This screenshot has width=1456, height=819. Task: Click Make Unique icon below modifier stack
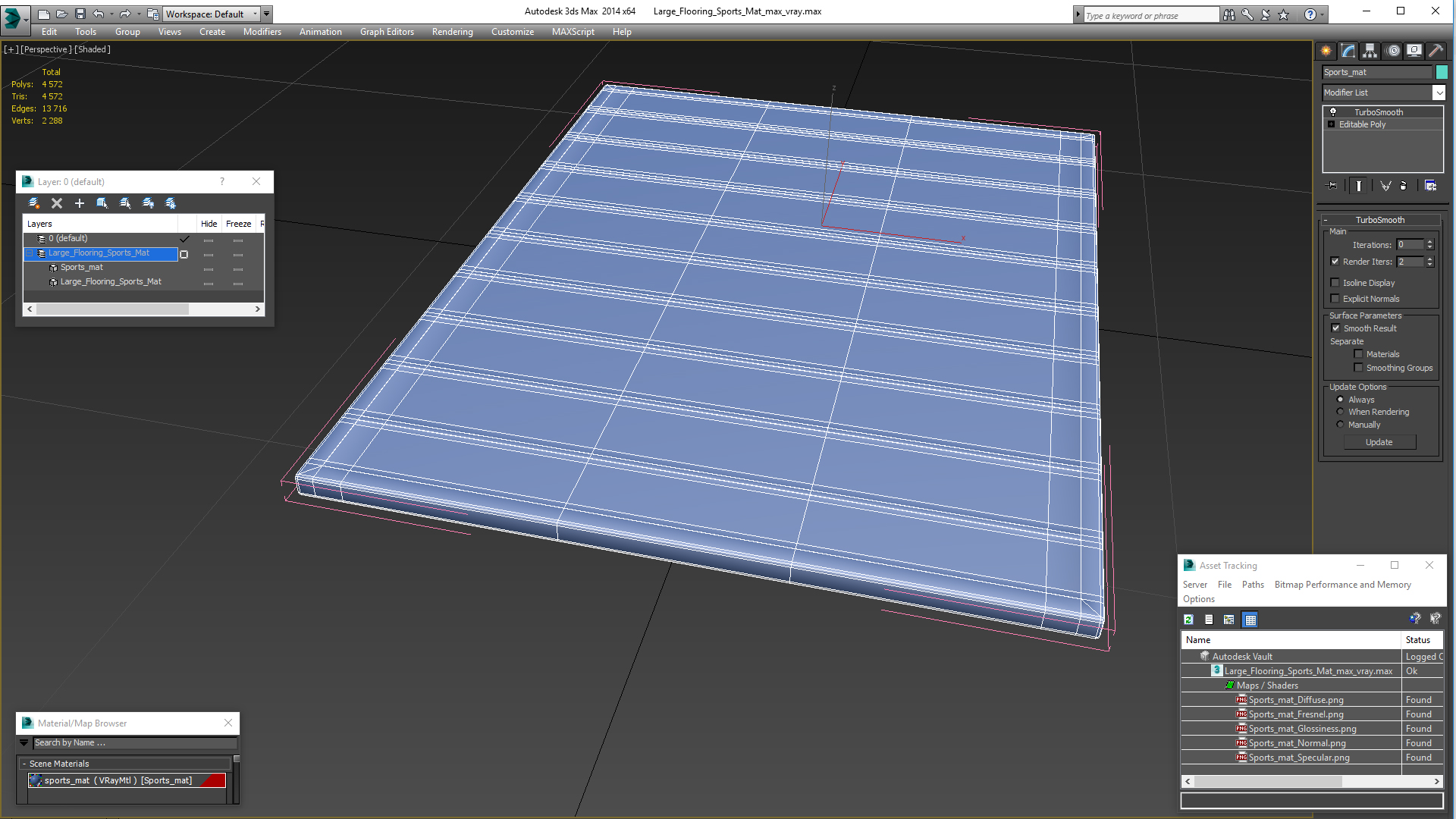pyautogui.click(x=1385, y=186)
